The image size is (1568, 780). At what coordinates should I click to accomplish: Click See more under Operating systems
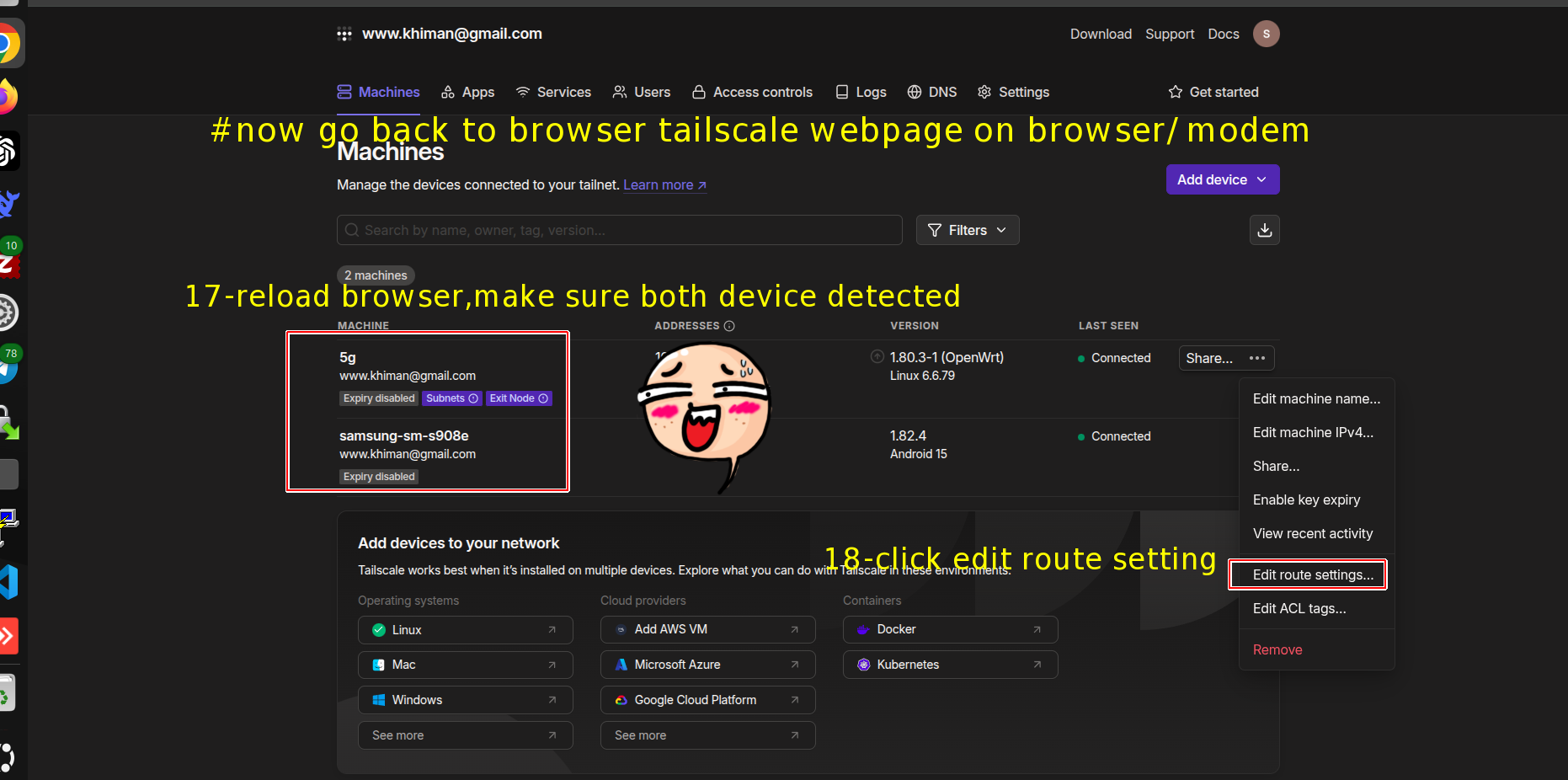tap(466, 735)
